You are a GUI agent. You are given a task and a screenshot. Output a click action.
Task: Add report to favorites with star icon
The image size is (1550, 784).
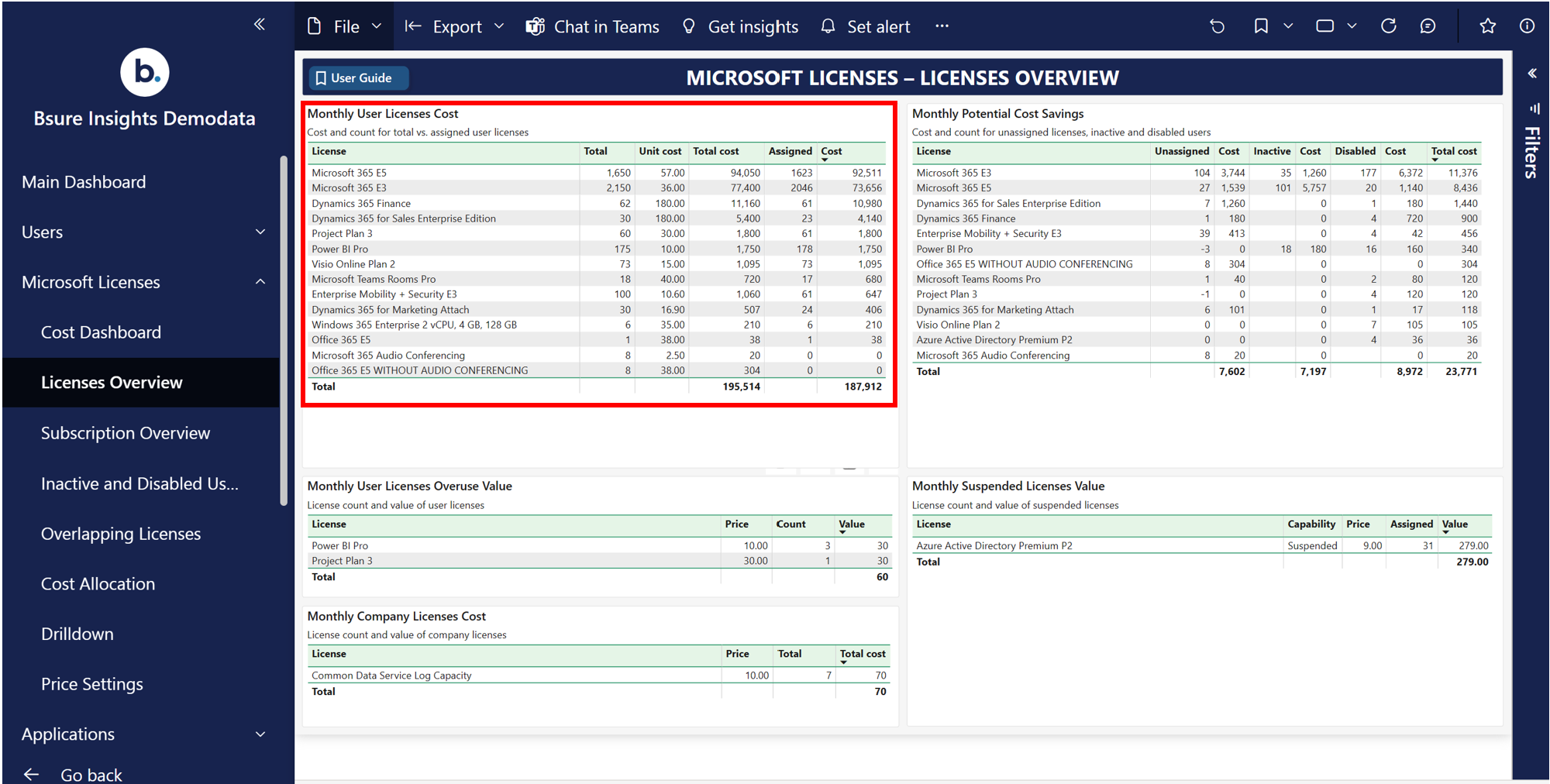tap(1487, 26)
